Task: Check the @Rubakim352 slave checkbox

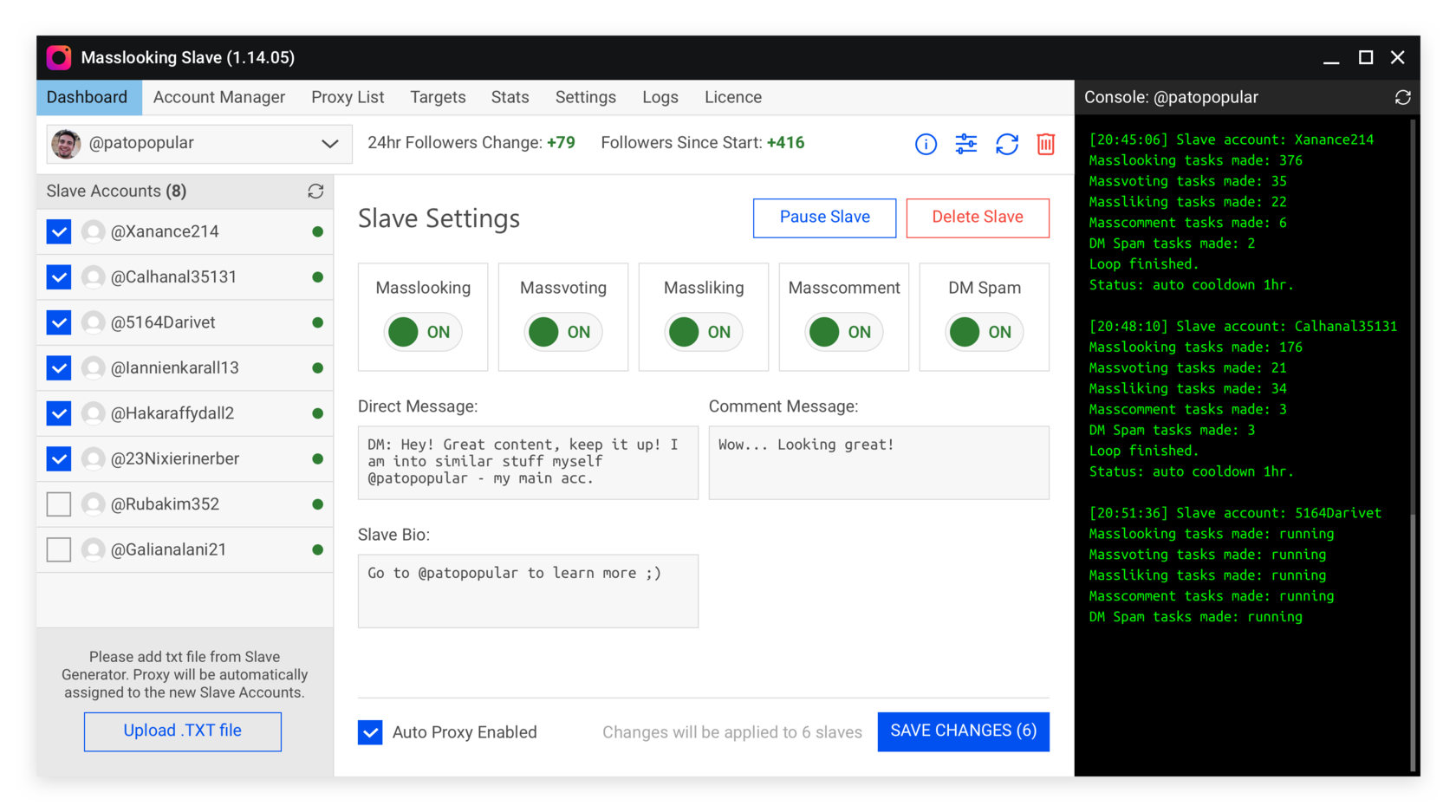Action: 59,504
